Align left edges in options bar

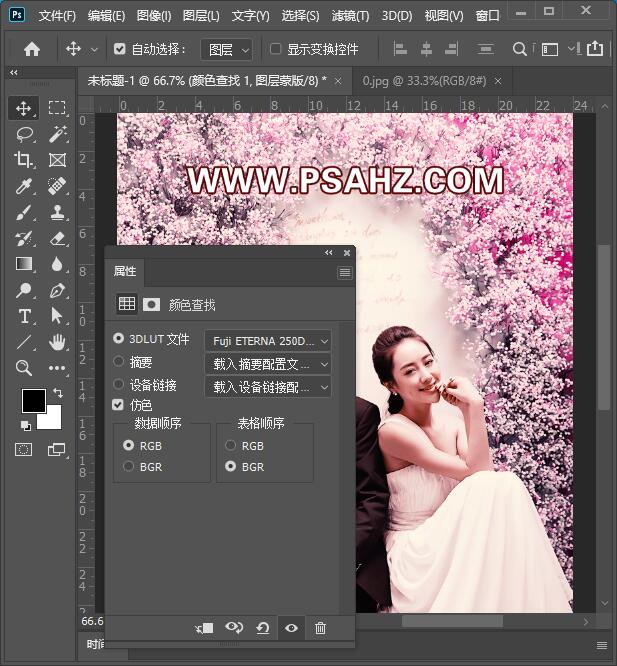(400, 49)
